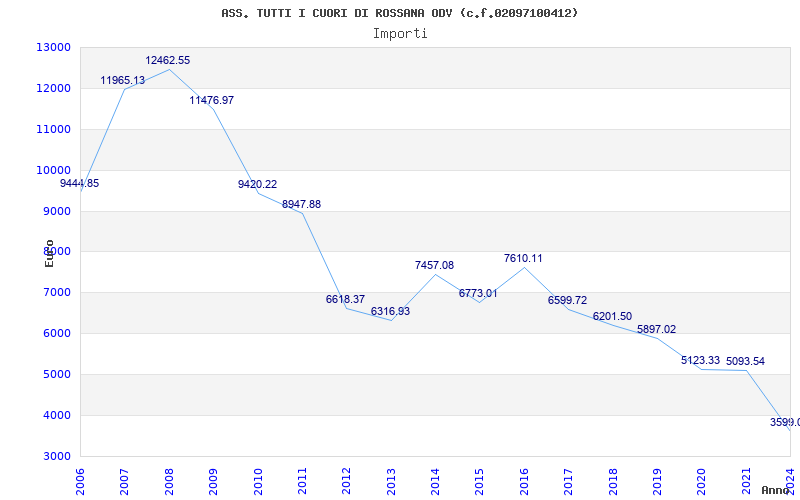Viewport: 800px width, 500px height.
Task: Click the 7457.08 value label
Action: pos(434,265)
